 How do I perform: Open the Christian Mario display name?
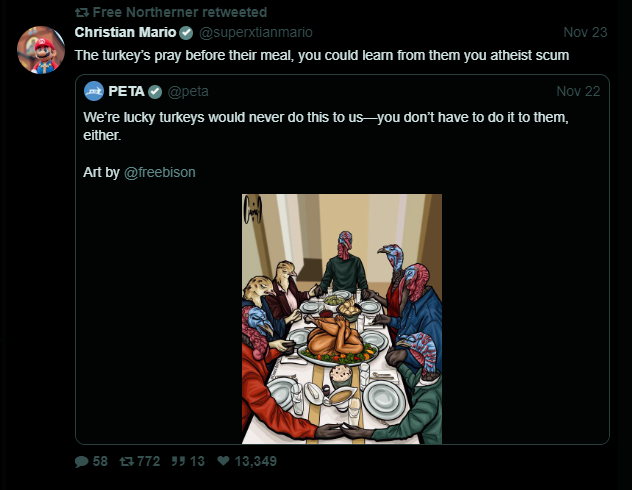point(125,32)
